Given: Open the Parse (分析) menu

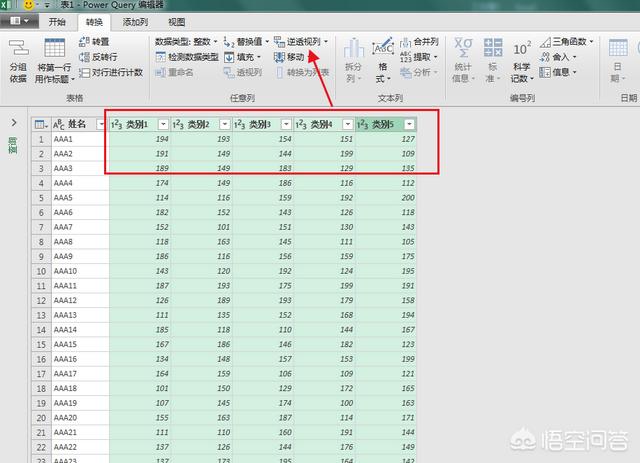Looking at the screenshot, I should click(419, 72).
